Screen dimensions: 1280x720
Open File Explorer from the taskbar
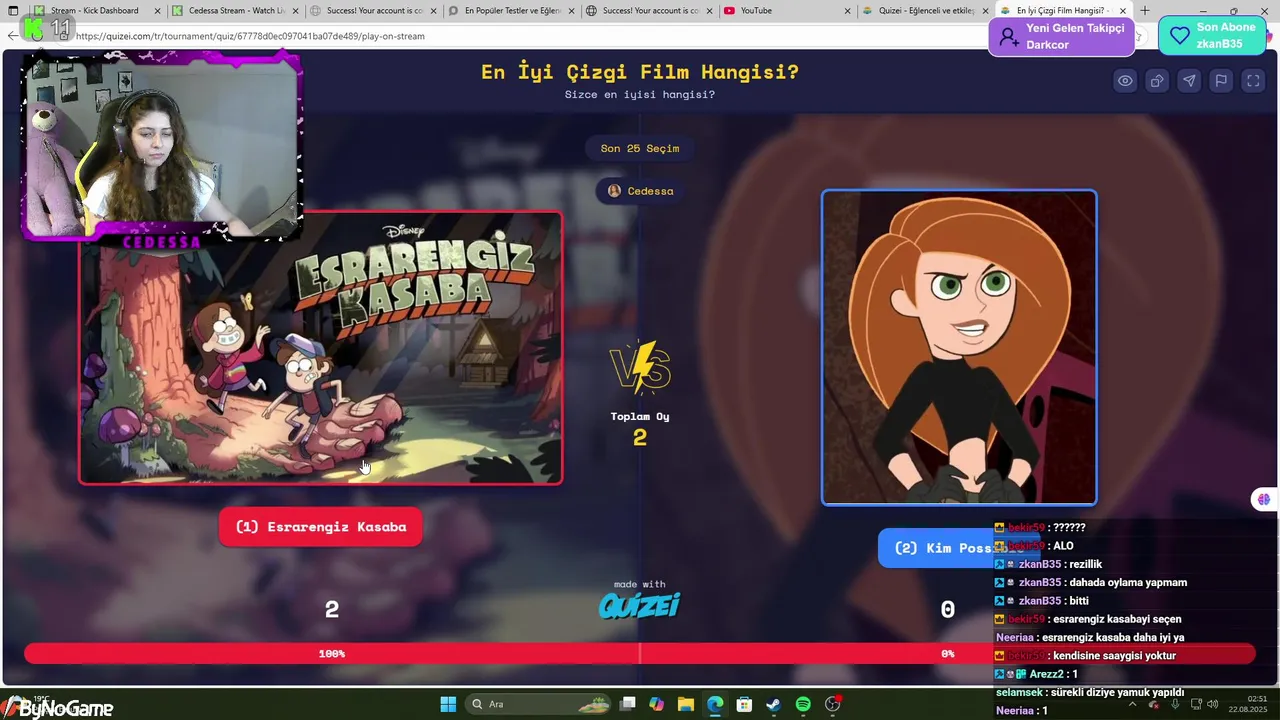point(686,704)
